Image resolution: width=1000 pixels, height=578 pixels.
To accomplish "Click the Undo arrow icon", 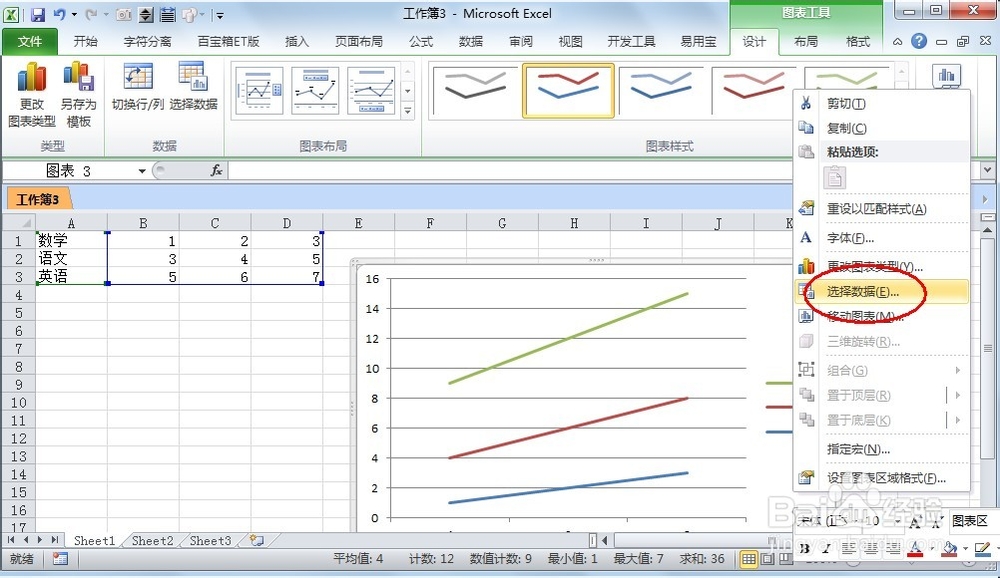I will (59, 14).
